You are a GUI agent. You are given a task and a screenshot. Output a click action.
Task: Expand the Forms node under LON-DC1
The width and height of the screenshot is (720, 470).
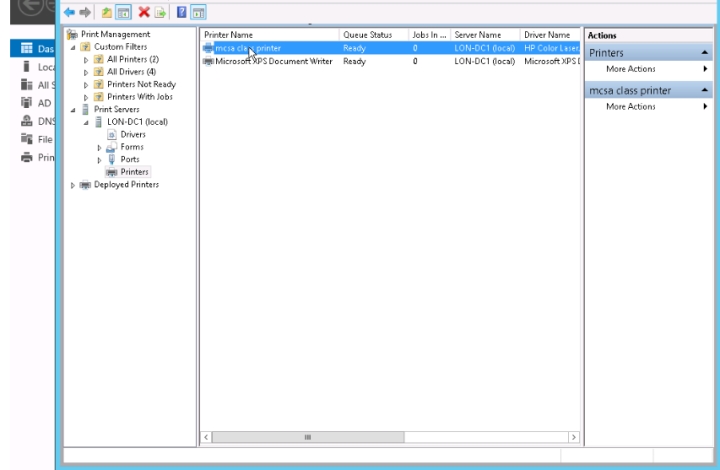pyautogui.click(x=99, y=147)
